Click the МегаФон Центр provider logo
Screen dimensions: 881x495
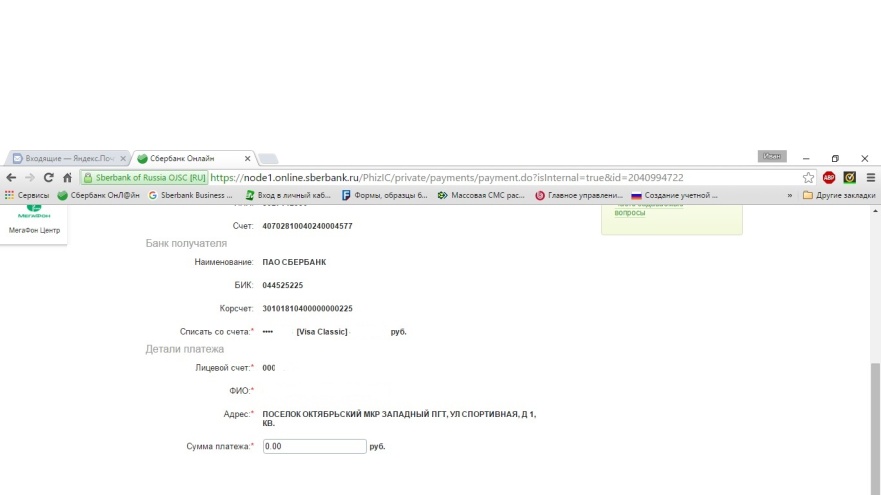point(34,222)
